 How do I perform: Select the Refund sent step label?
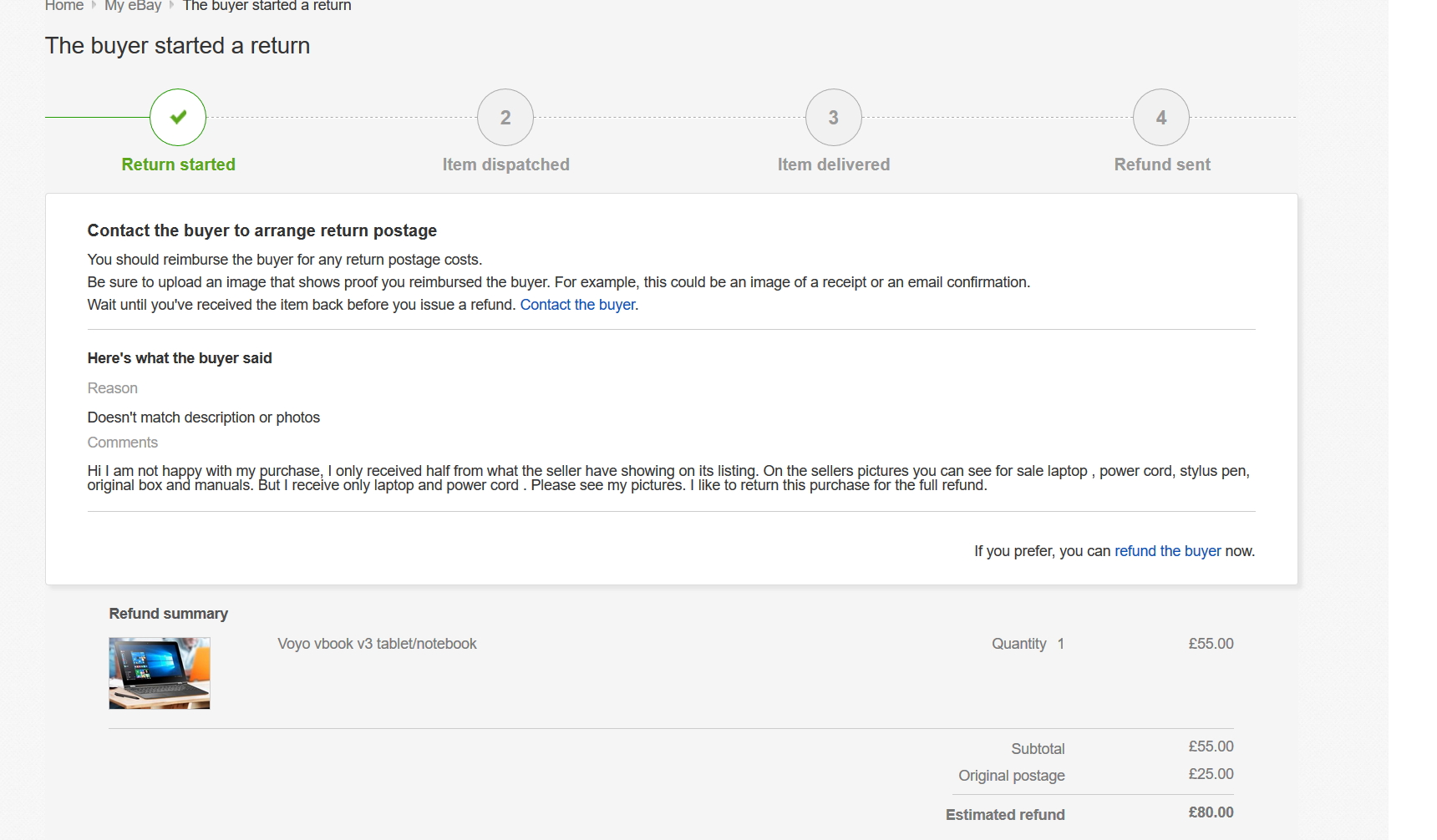[x=1161, y=164]
